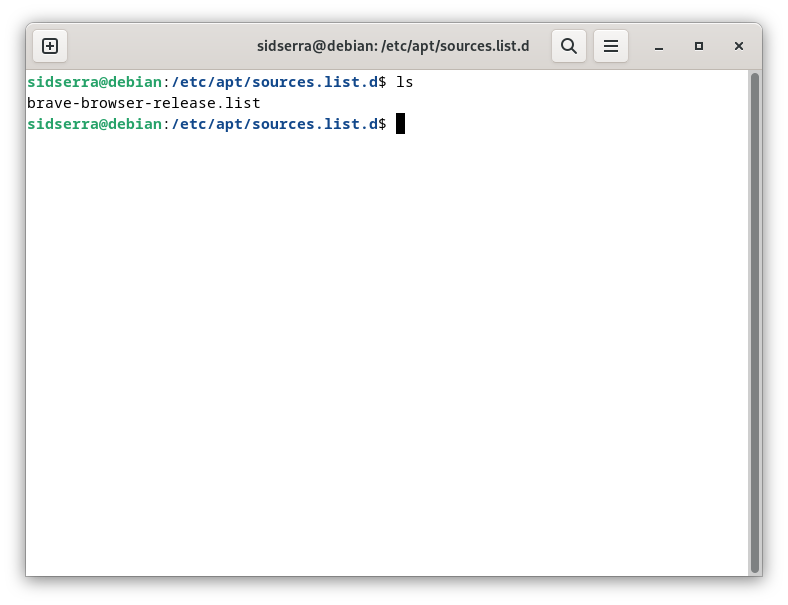Open the hamburger main menu
The height and width of the screenshot is (605, 788).
(x=611, y=46)
